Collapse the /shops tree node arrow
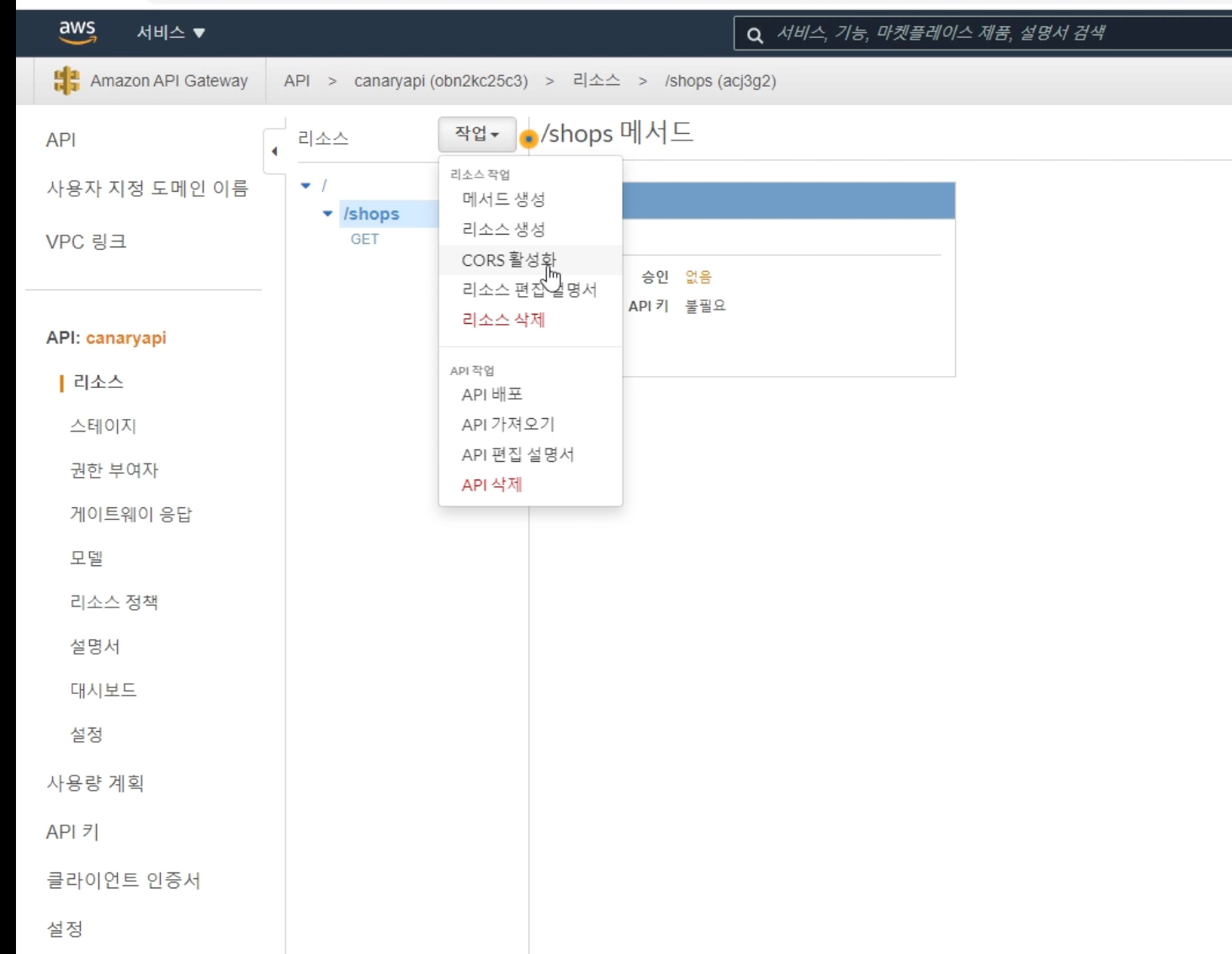The image size is (1232, 954). click(327, 214)
